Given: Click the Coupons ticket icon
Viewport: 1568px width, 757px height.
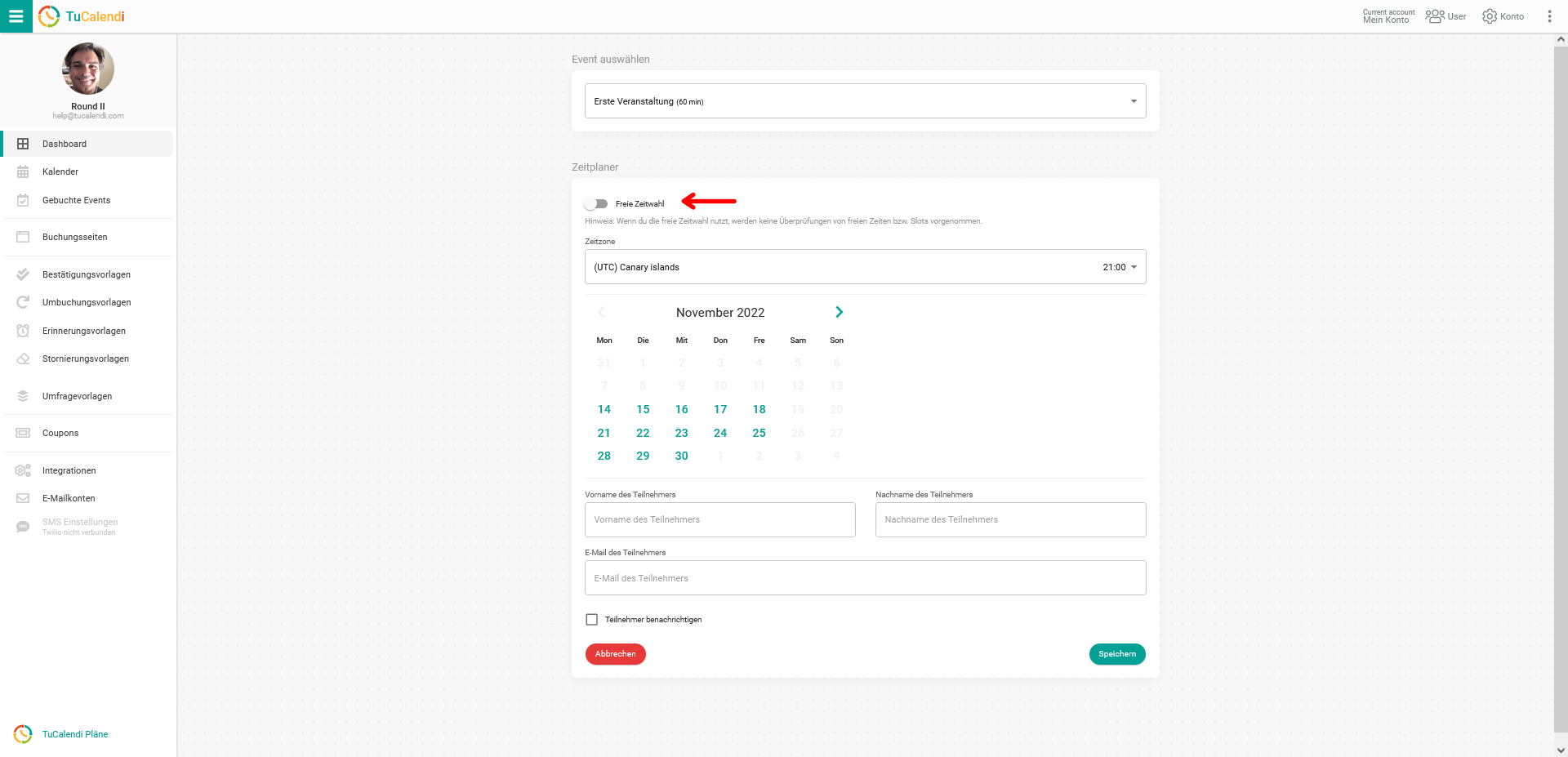Looking at the screenshot, I should (23, 433).
